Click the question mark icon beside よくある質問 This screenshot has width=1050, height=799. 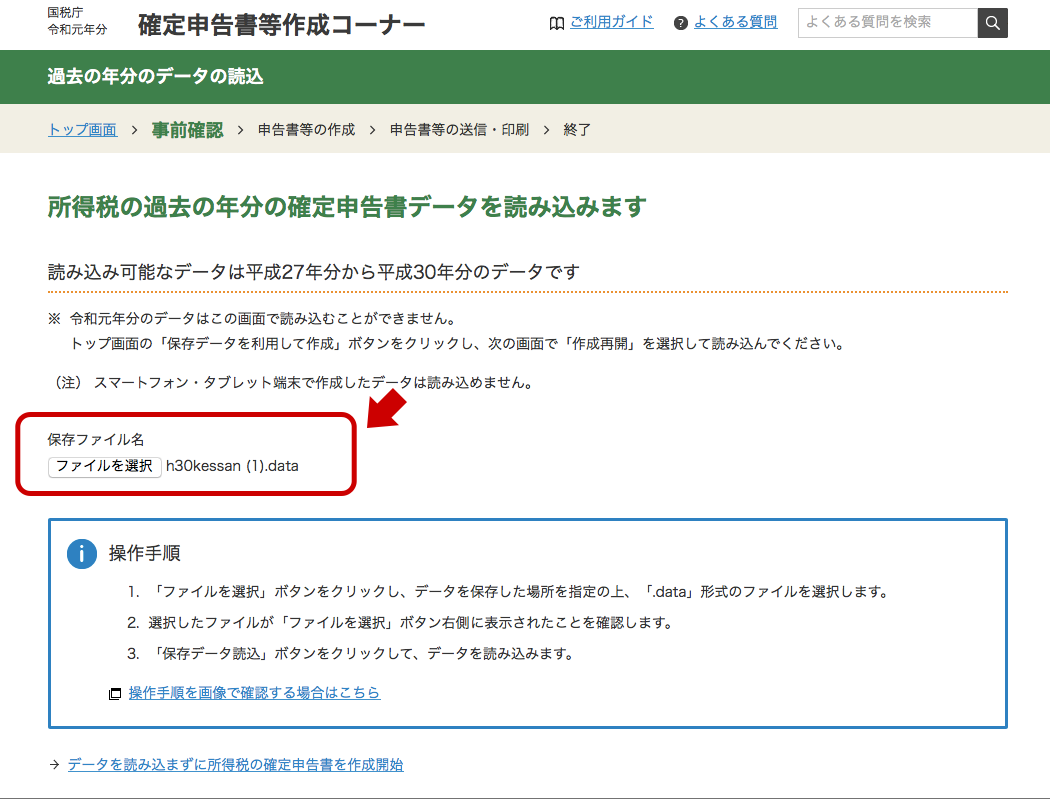[681, 21]
